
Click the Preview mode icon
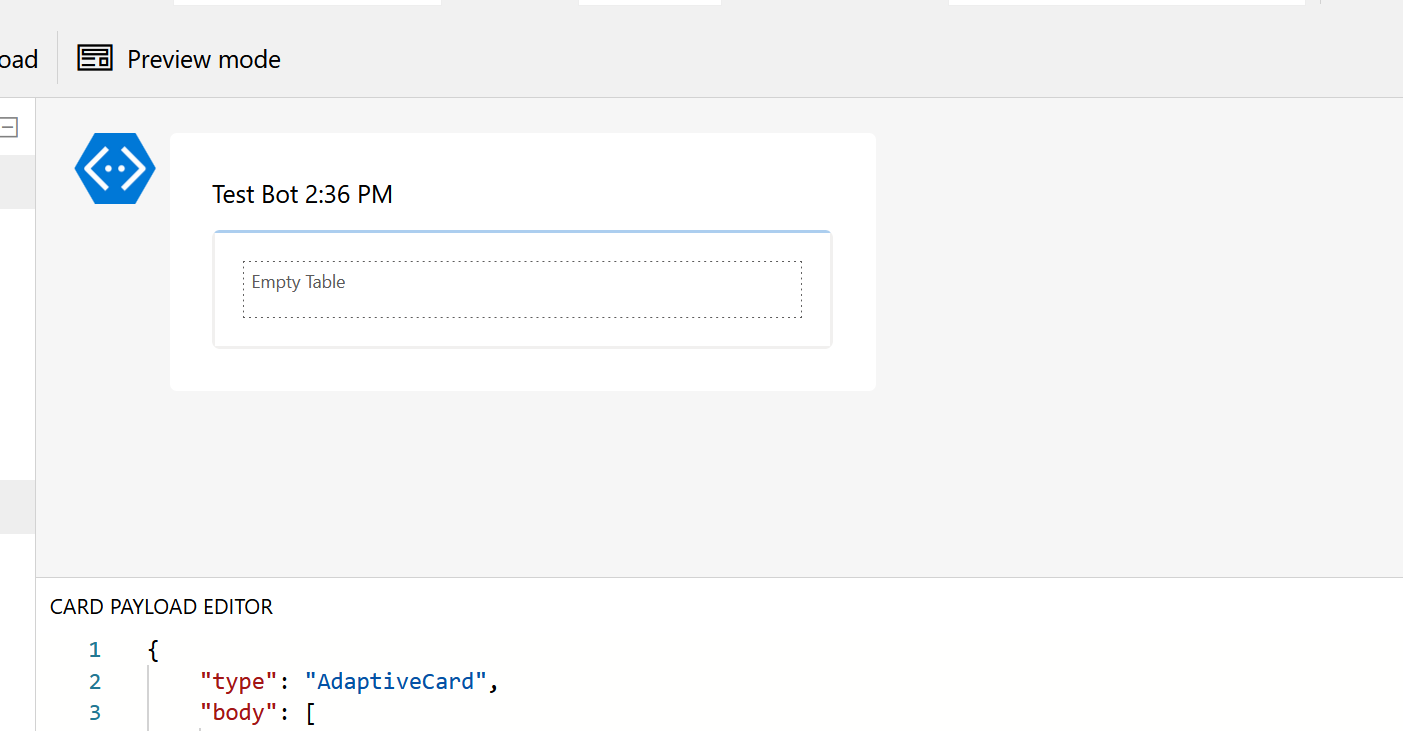coord(95,59)
